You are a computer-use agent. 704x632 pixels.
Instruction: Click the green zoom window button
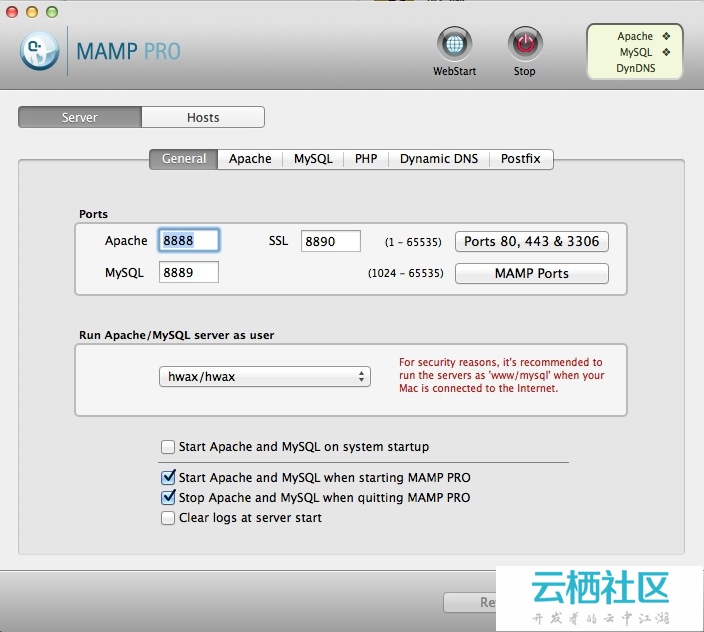point(52,12)
